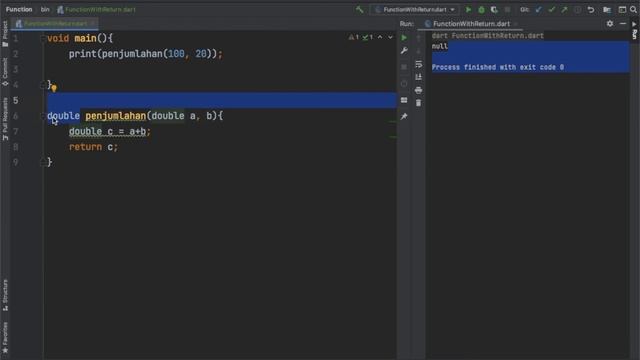Click the bin breadcrumb in navigation bar
Image resolution: width=640 pixels, height=360 pixels.
(x=45, y=9)
